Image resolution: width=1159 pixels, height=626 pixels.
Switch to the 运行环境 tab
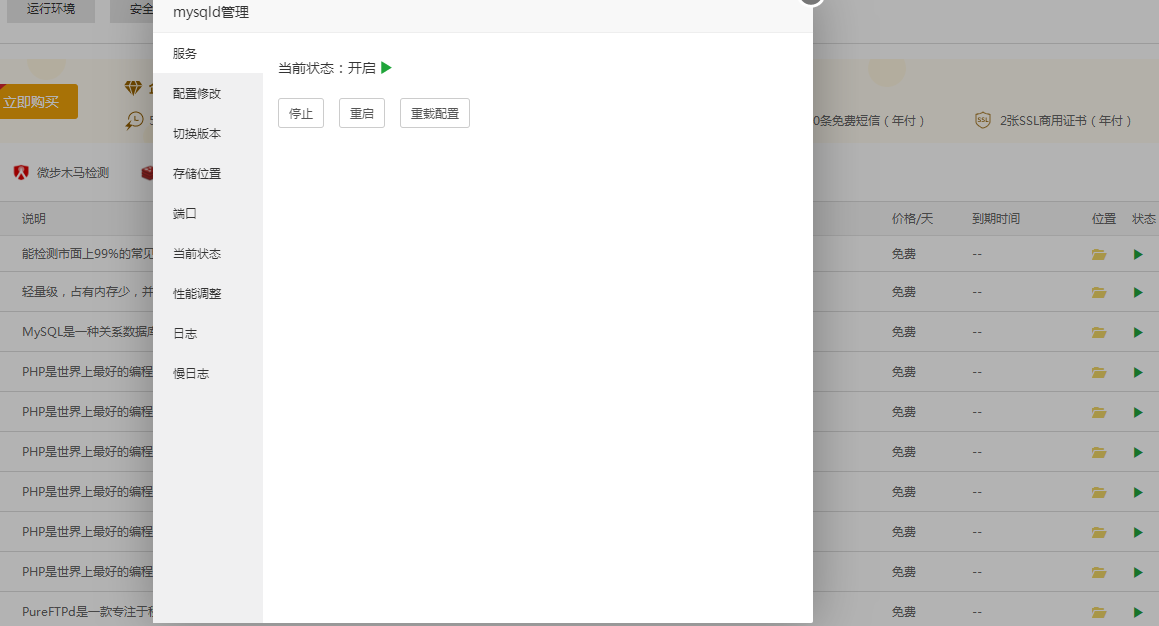(x=51, y=10)
